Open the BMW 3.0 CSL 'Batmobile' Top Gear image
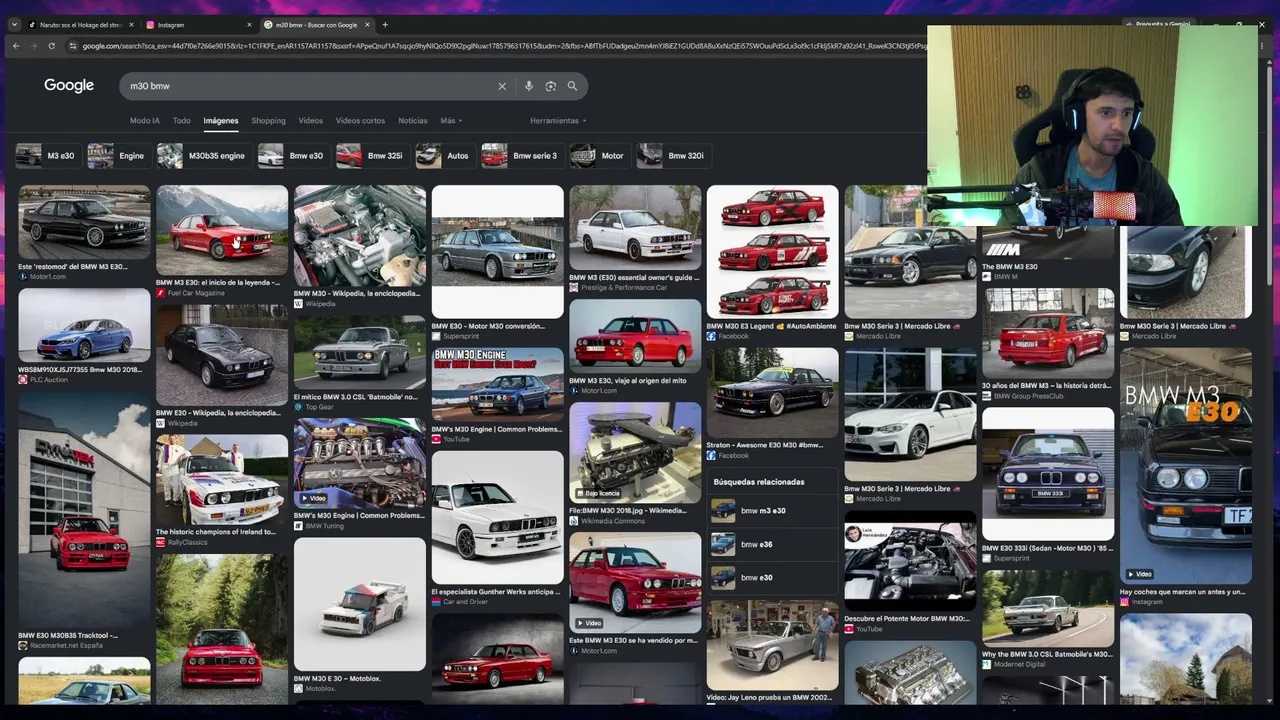1280x720 pixels. tap(360, 352)
